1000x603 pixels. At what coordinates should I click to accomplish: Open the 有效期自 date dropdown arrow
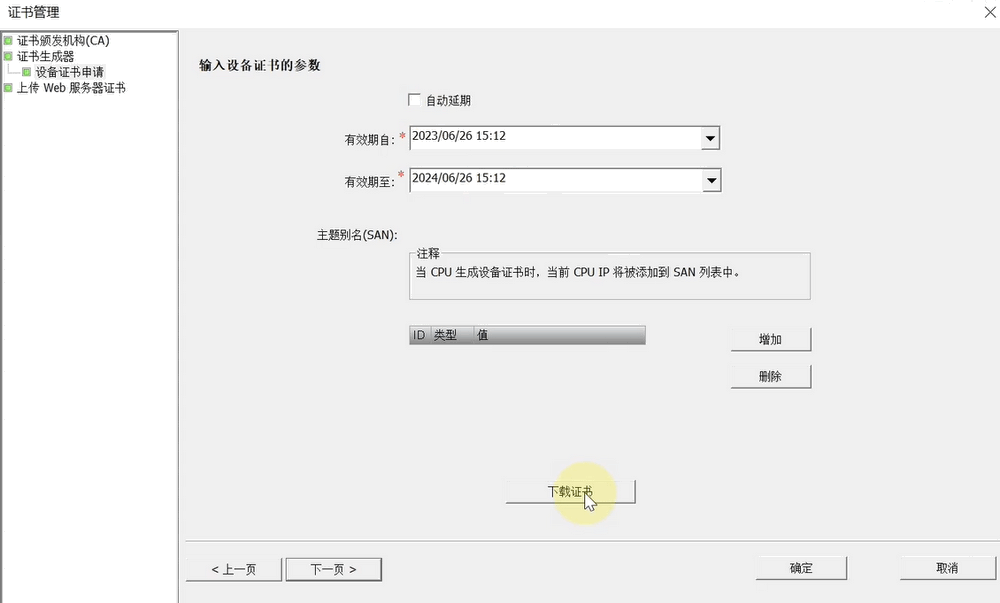pyautogui.click(x=710, y=138)
